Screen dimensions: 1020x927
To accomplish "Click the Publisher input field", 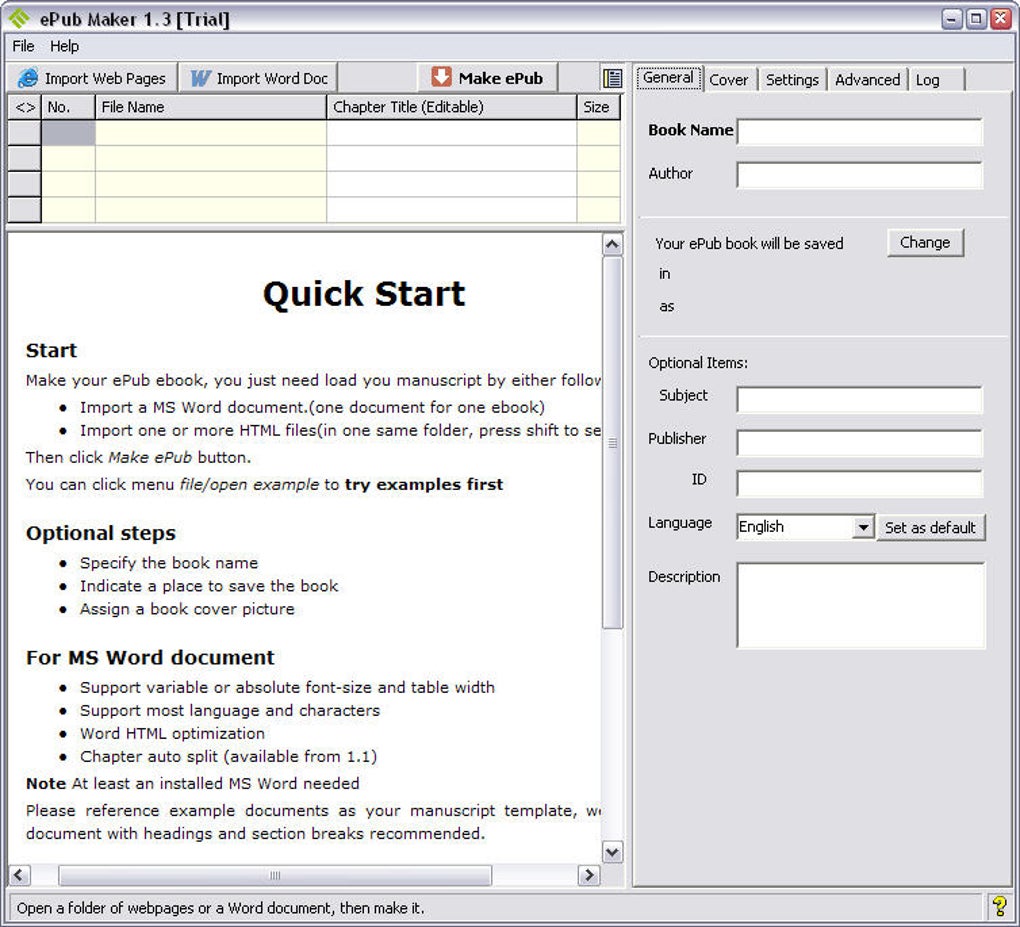I will pos(859,442).
